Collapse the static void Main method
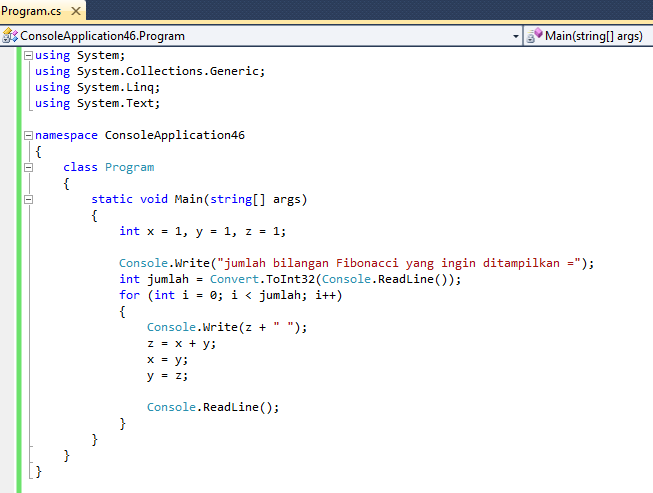The image size is (653, 493). tap(28, 199)
